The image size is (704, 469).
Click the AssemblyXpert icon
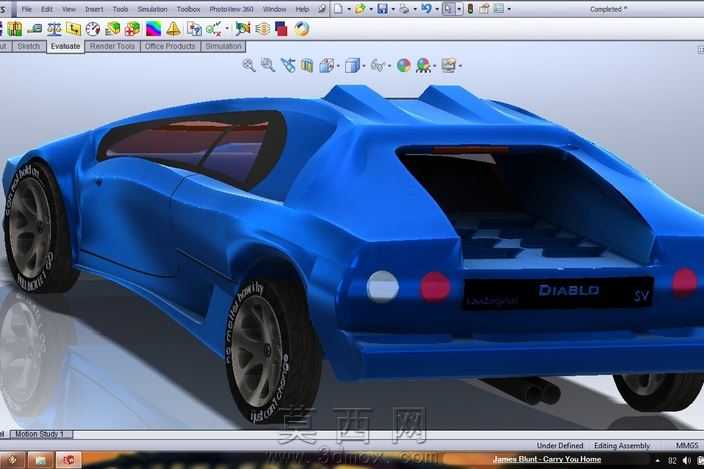coord(132,29)
